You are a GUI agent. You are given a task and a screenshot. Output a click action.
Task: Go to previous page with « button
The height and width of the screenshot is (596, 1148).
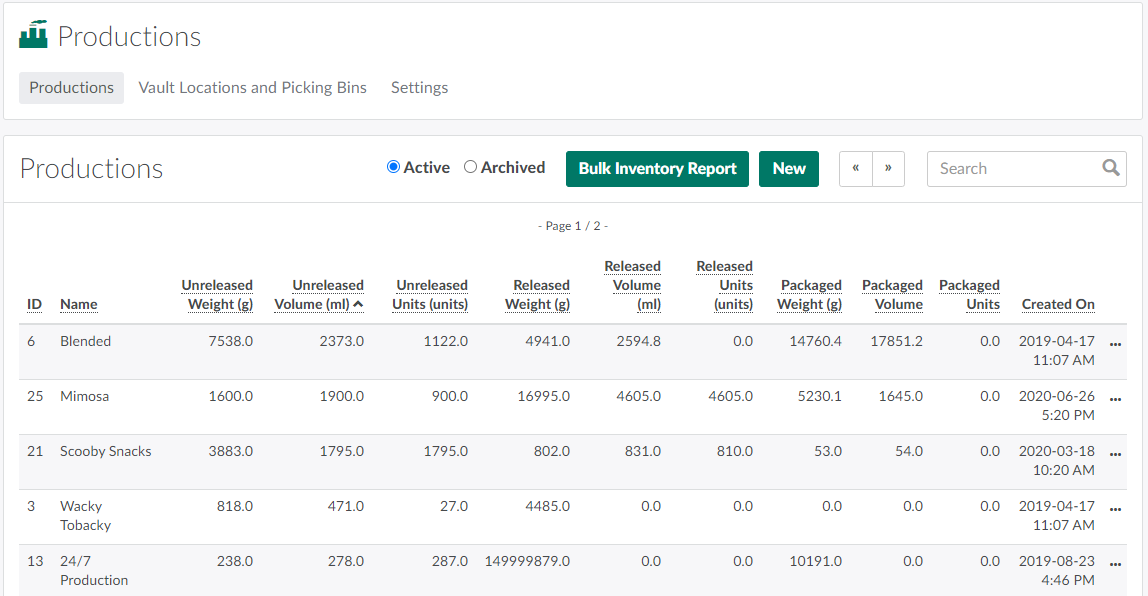(855, 169)
